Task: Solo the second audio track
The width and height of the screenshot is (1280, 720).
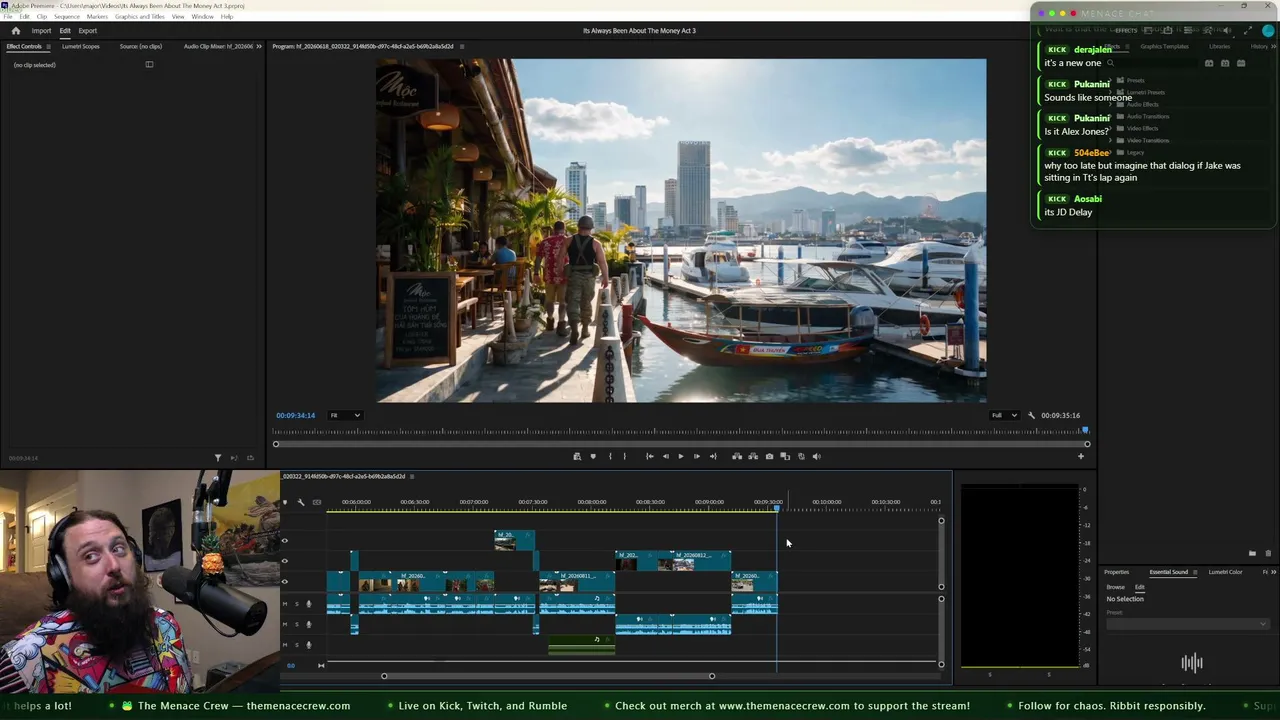Action: [296, 624]
